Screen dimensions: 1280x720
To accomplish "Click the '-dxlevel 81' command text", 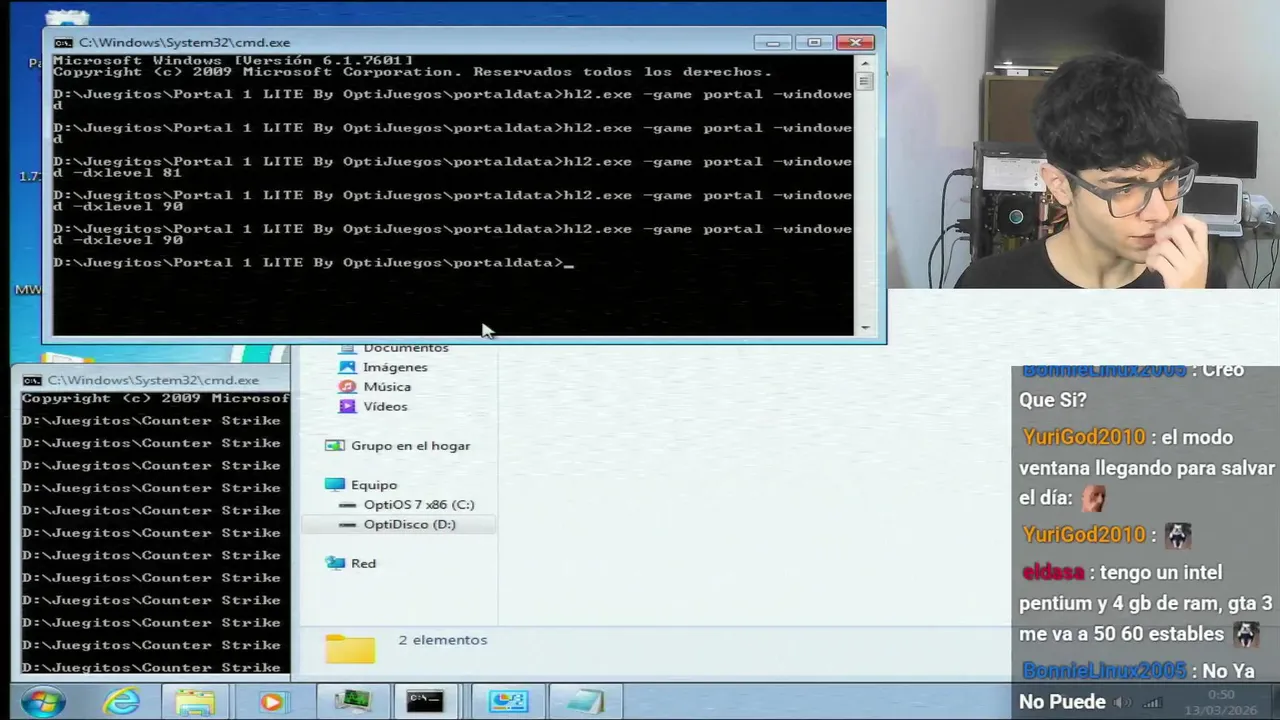I will pyautogui.click(x=128, y=173).
